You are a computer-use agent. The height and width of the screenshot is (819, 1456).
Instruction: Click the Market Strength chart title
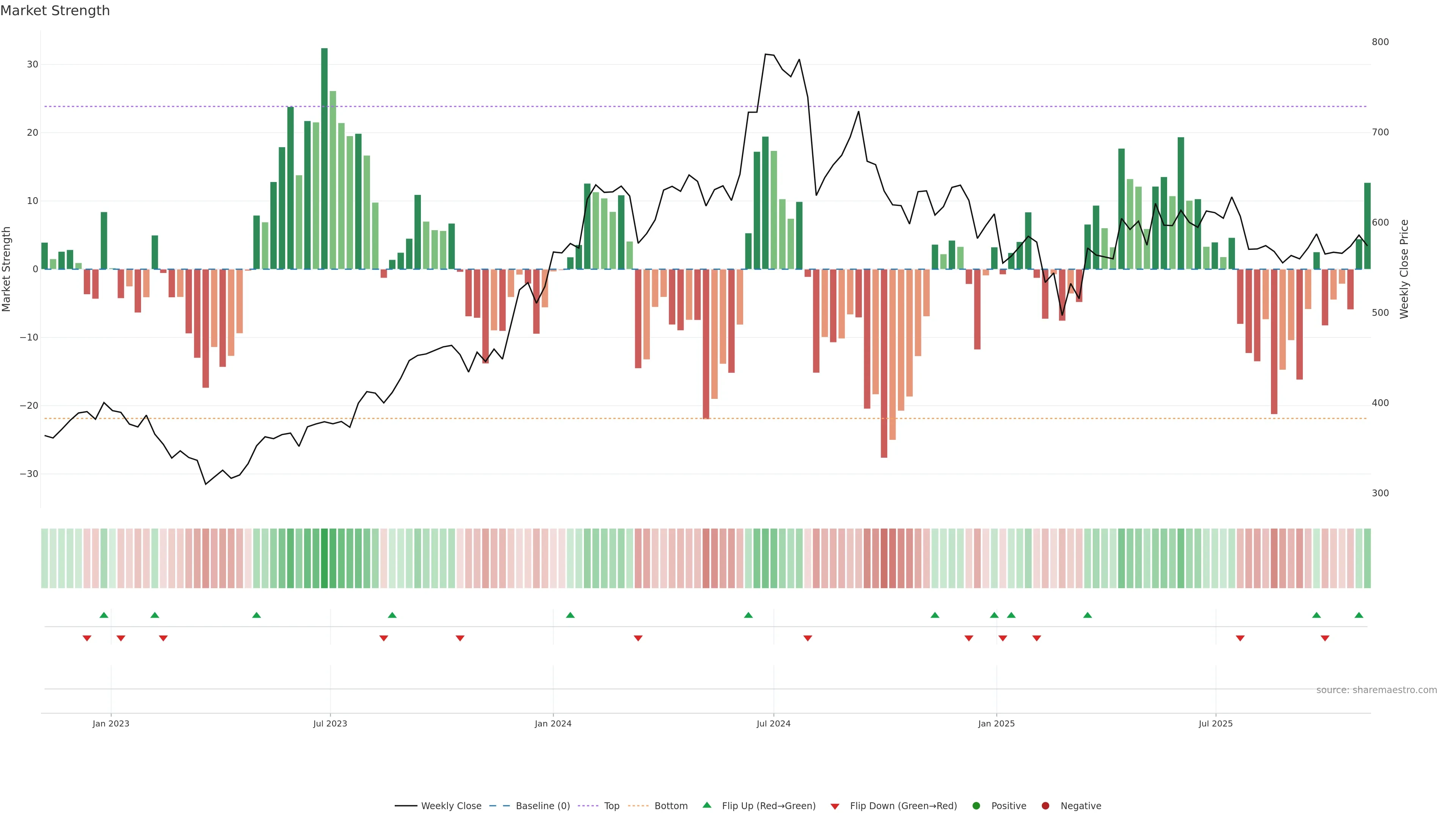55,11
